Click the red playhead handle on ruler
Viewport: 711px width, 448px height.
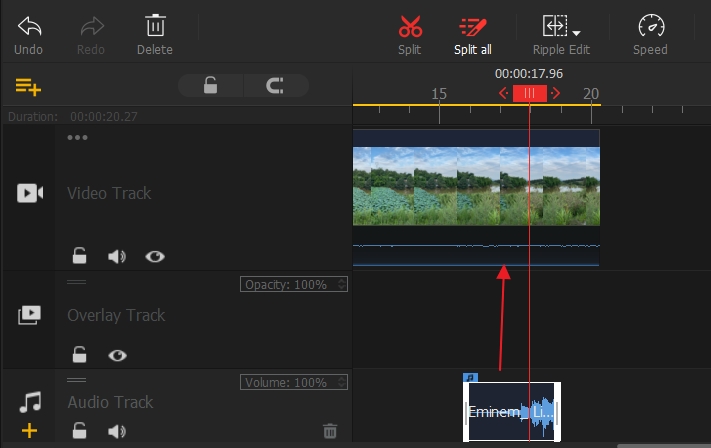529,93
